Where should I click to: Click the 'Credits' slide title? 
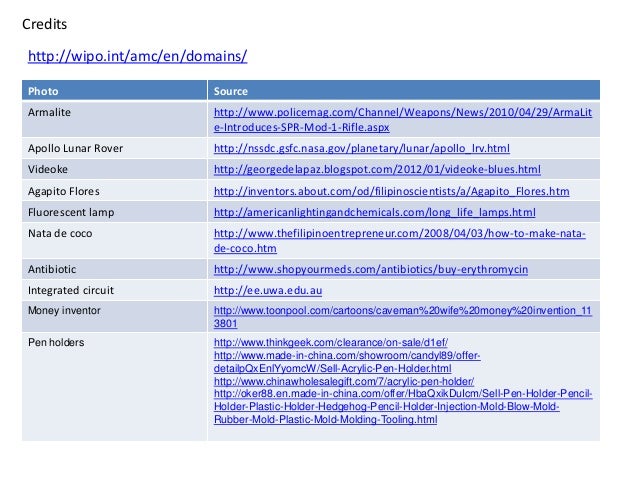(x=44, y=24)
